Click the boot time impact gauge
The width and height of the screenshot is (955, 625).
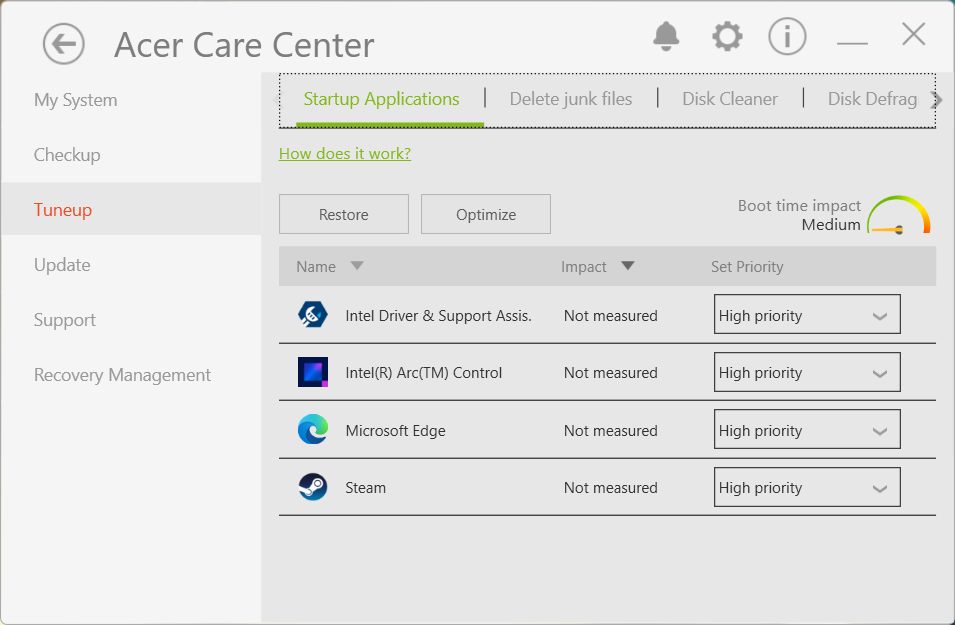[x=898, y=216]
